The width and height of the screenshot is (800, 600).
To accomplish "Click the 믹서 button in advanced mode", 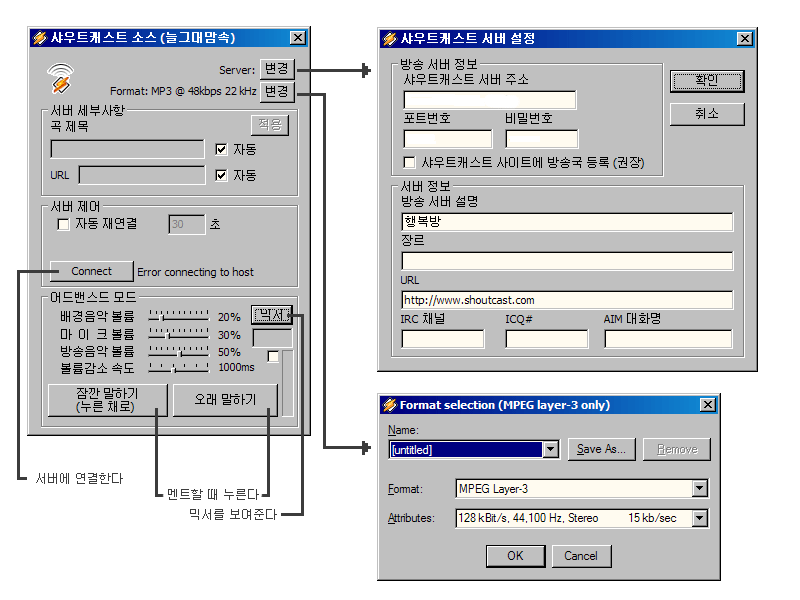I will pyautogui.click(x=272, y=315).
